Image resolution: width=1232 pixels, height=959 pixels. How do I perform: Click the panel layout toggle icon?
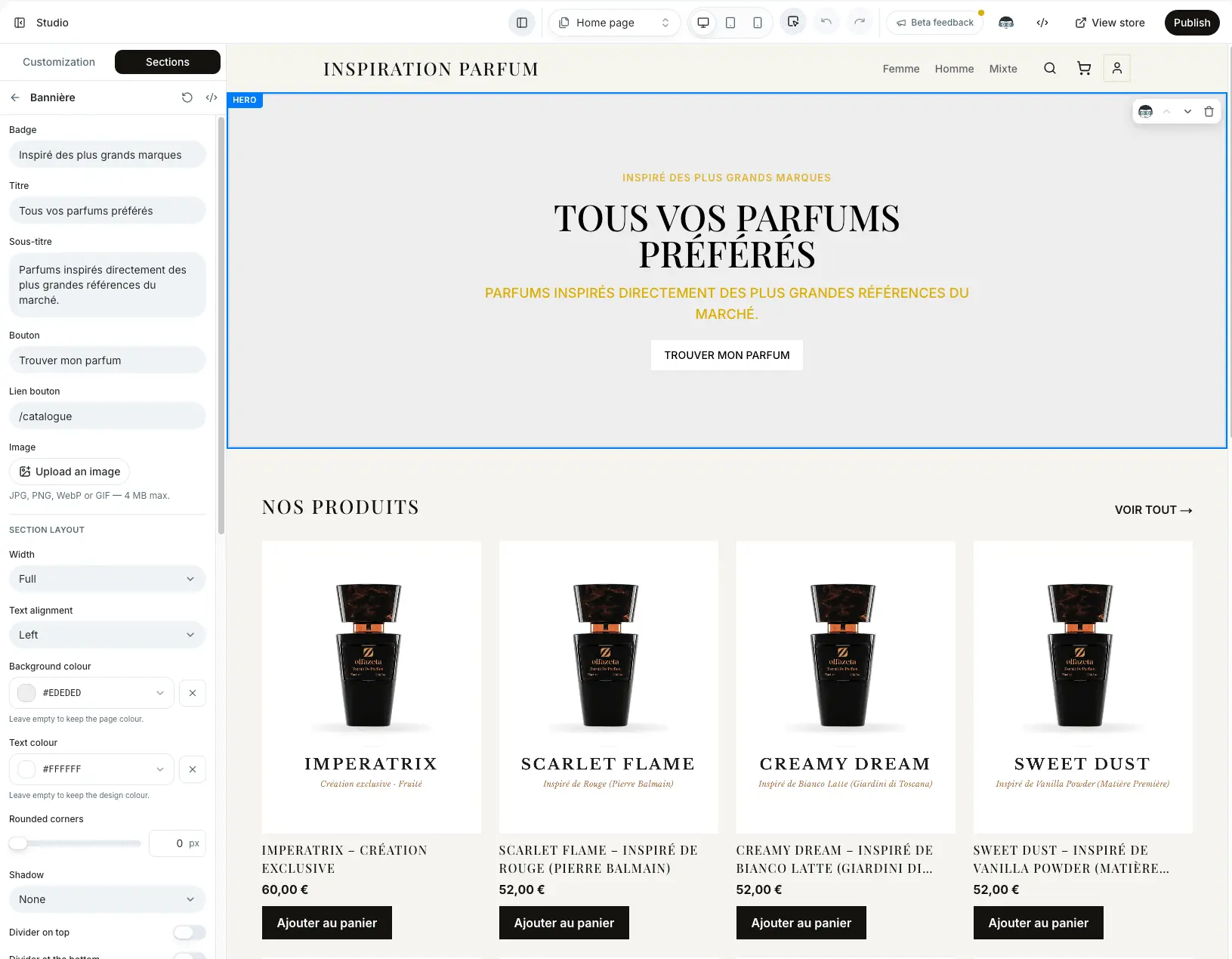pyautogui.click(x=521, y=23)
